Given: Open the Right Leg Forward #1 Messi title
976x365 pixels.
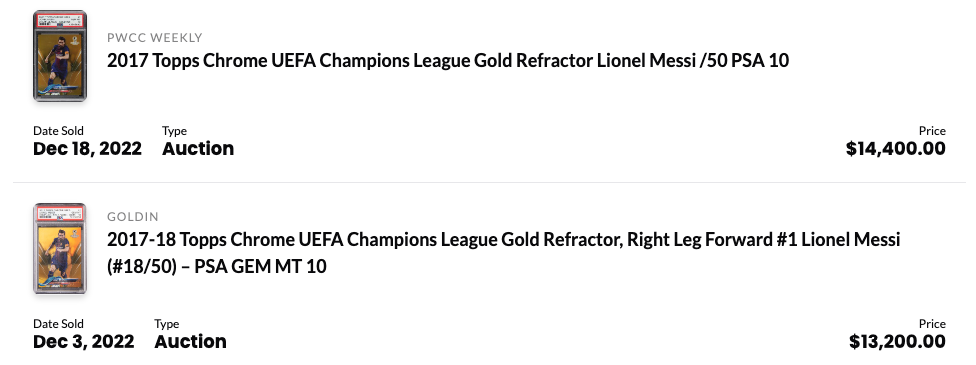Looking at the screenshot, I should coord(504,253).
